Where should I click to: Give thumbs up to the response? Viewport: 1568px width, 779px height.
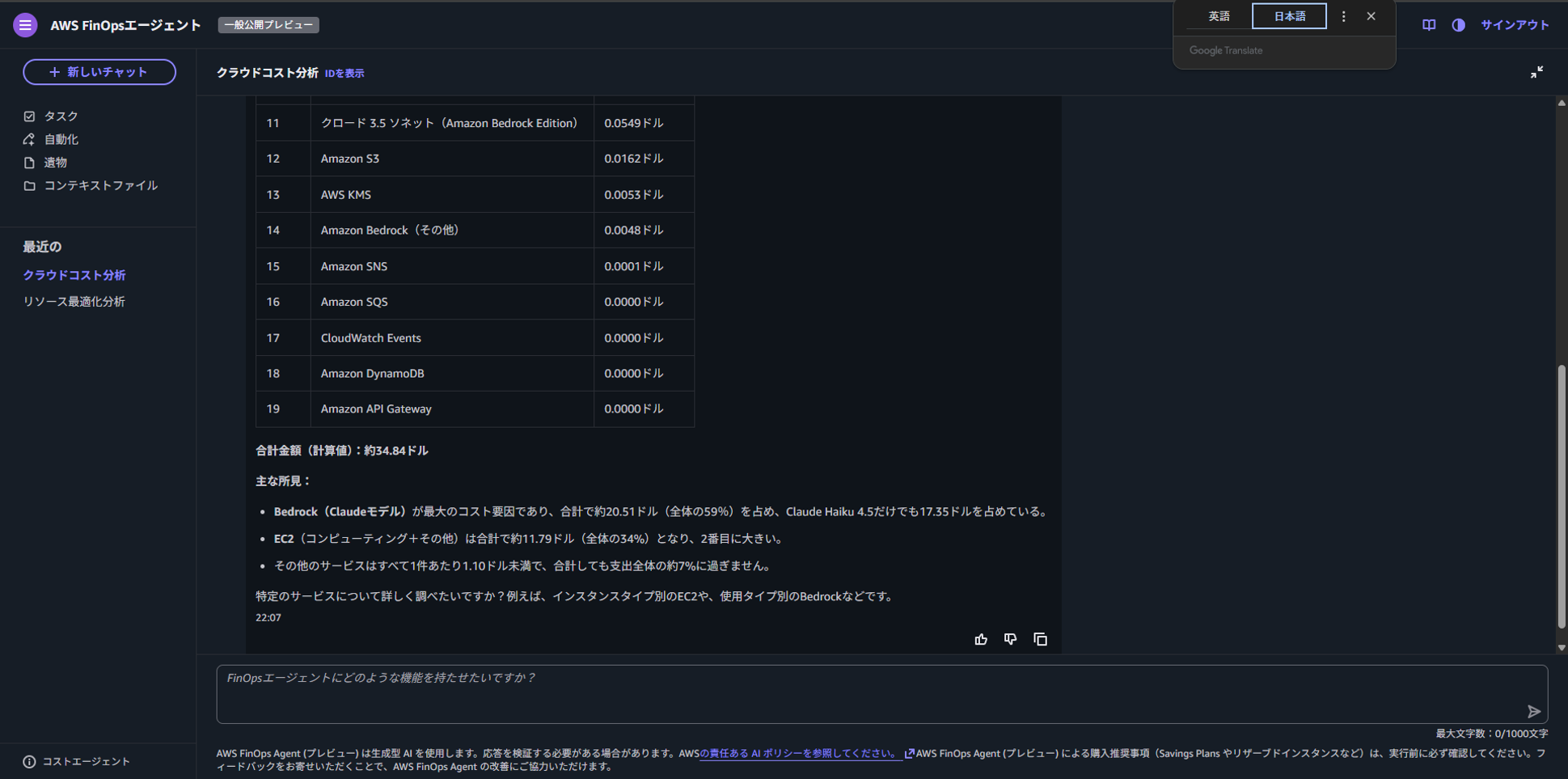point(981,639)
